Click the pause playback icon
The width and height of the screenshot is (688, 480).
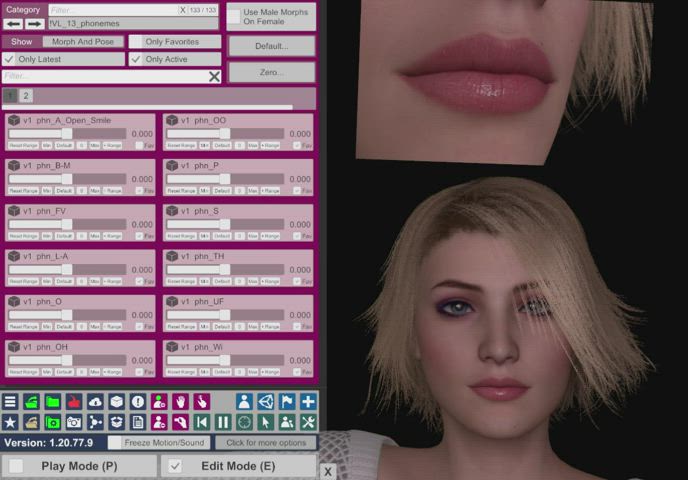point(223,422)
